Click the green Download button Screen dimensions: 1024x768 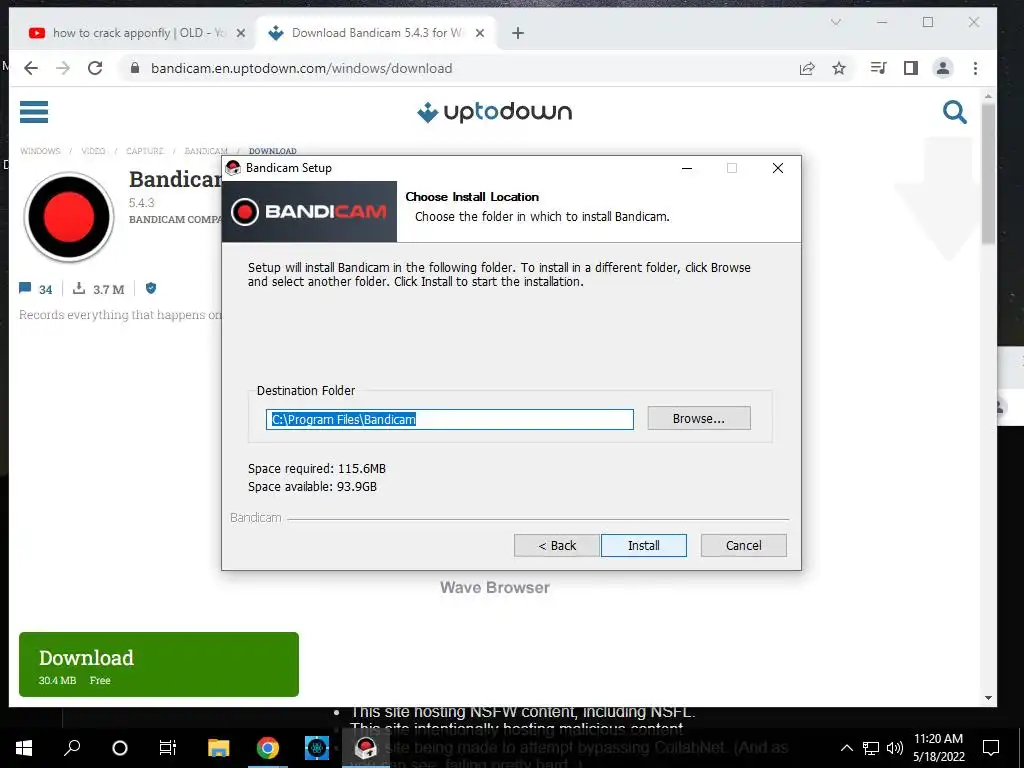159,664
